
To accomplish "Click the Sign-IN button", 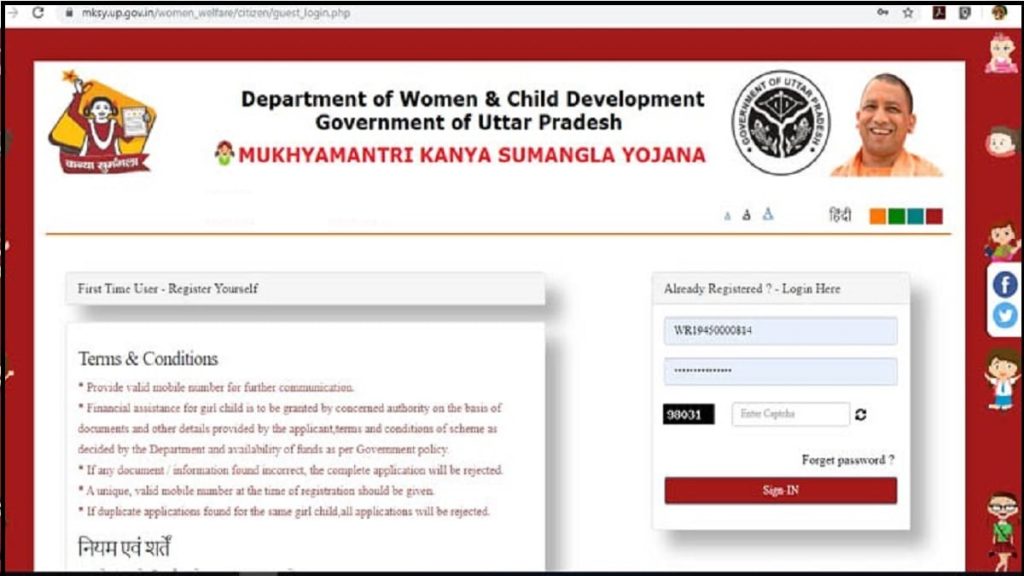I will (x=780, y=490).
